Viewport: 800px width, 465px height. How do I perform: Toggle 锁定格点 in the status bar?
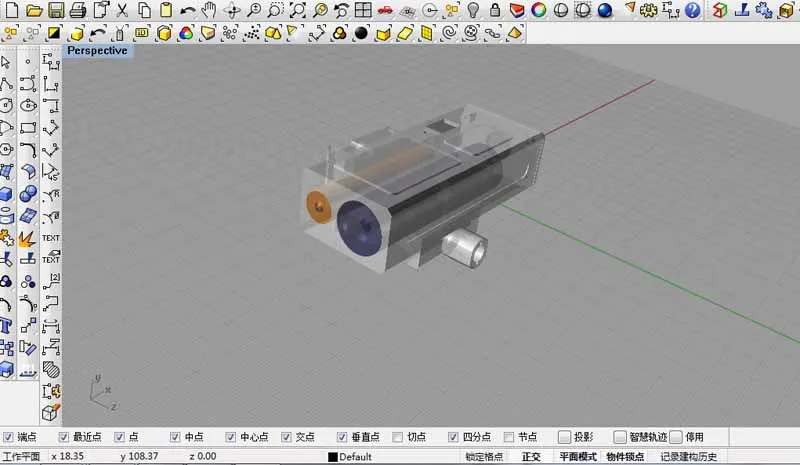[x=484, y=457]
